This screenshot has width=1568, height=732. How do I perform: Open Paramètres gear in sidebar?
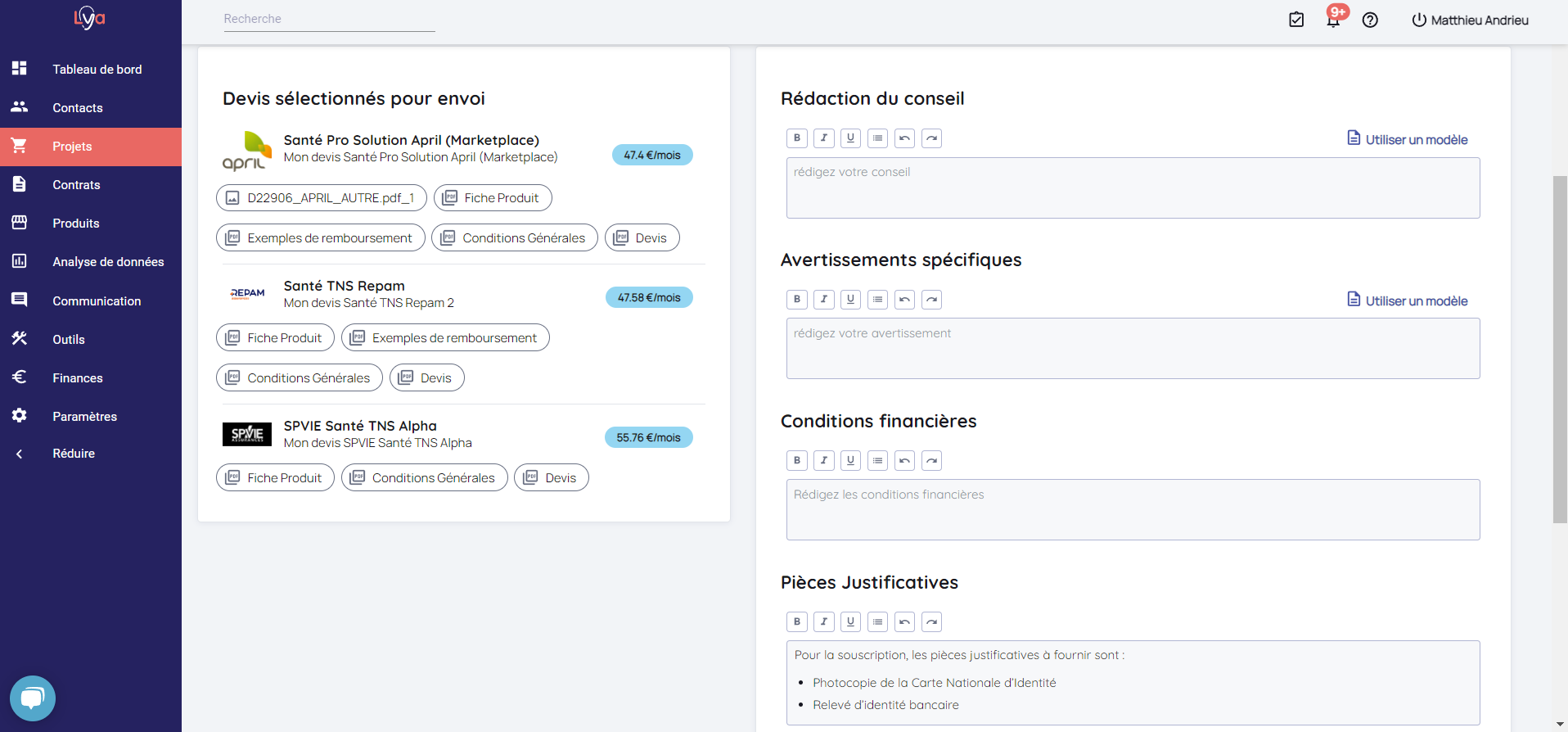pyautogui.click(x=20, y=416)
